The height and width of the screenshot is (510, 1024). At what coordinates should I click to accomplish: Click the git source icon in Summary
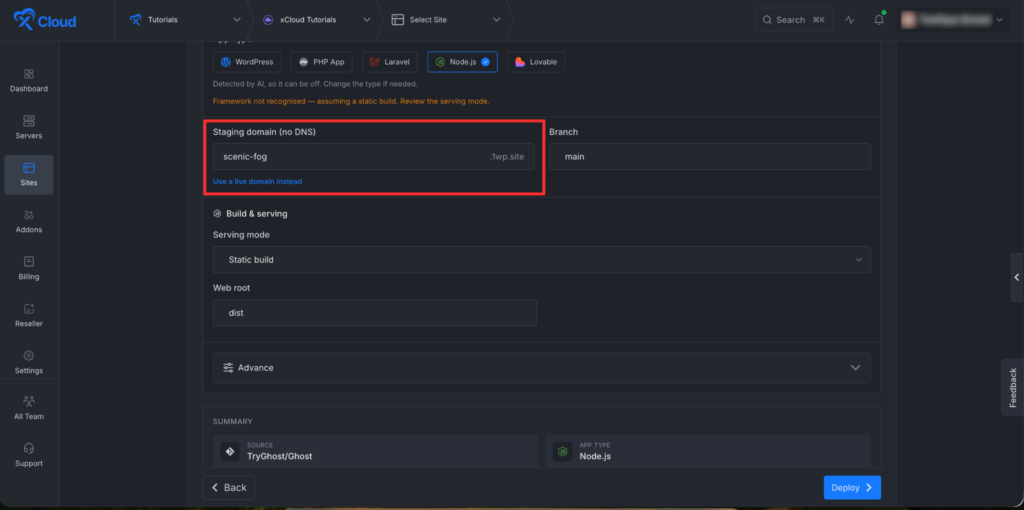230,451
